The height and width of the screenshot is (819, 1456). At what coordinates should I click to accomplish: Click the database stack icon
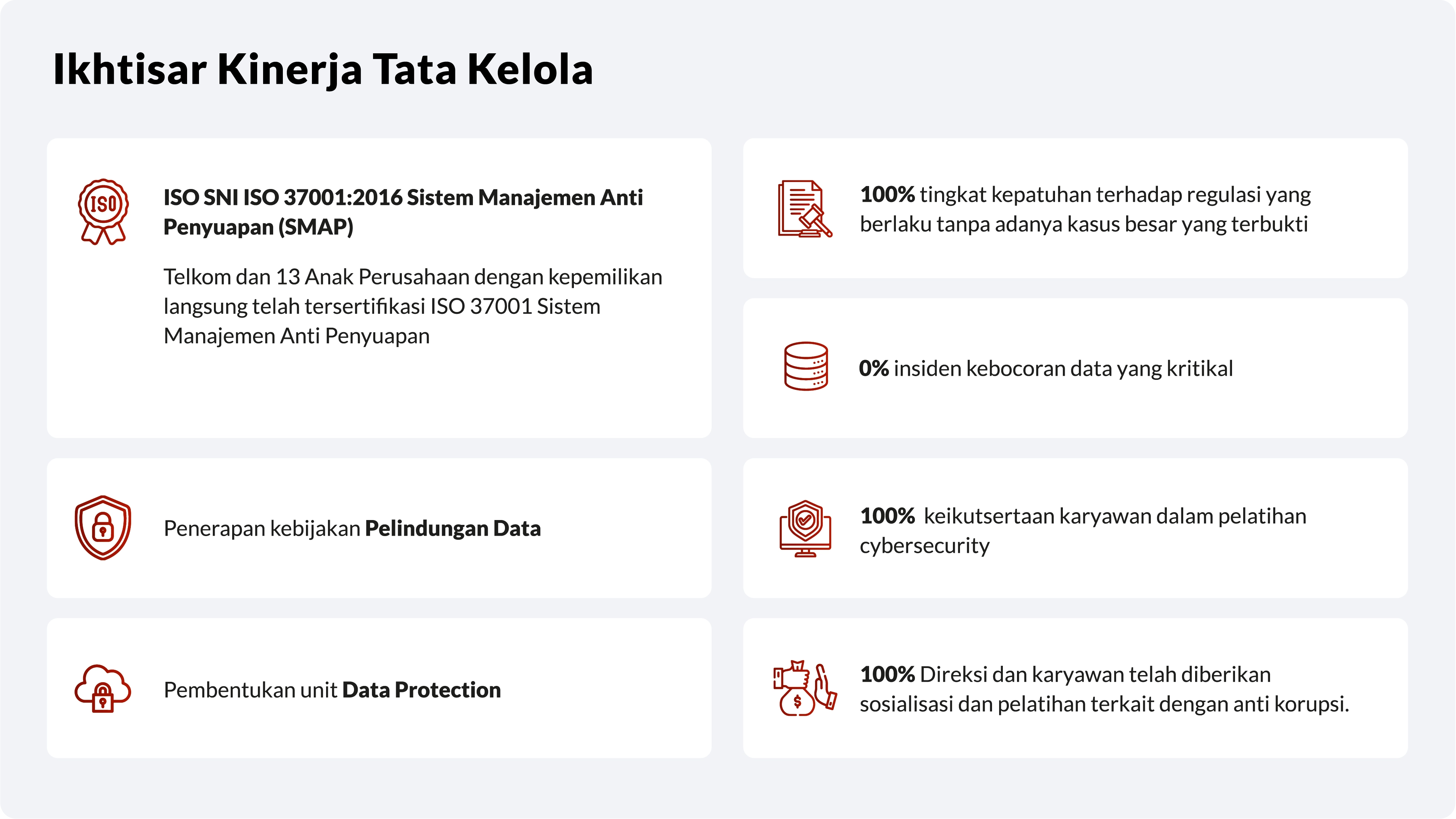(x=805, y=366)
